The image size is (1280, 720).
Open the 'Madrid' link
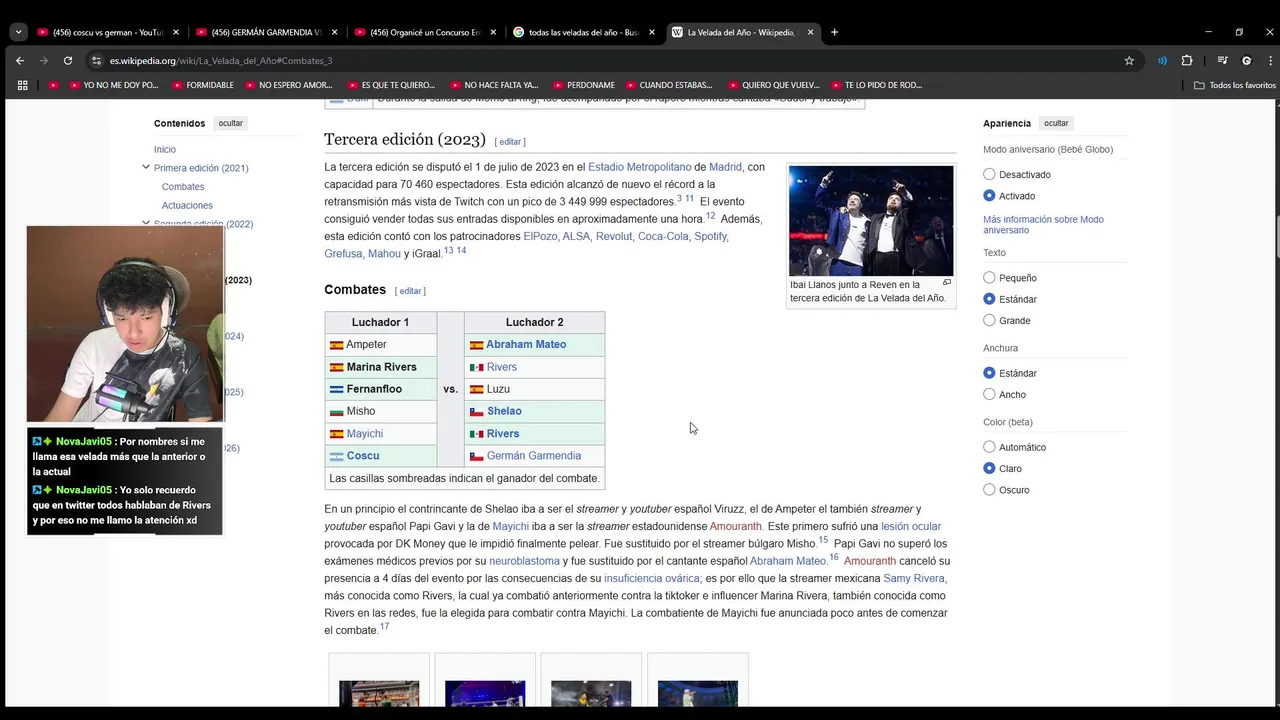coord(726,167)
